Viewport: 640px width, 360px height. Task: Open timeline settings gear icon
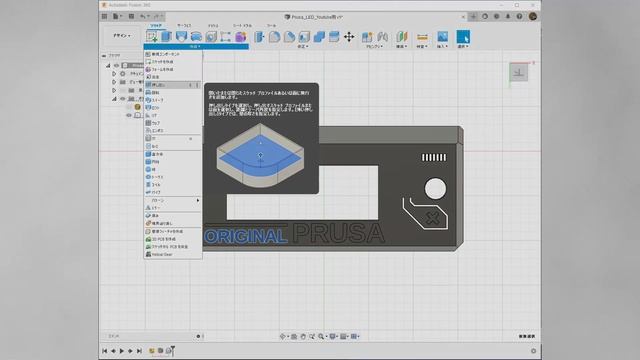pos(533,351)
